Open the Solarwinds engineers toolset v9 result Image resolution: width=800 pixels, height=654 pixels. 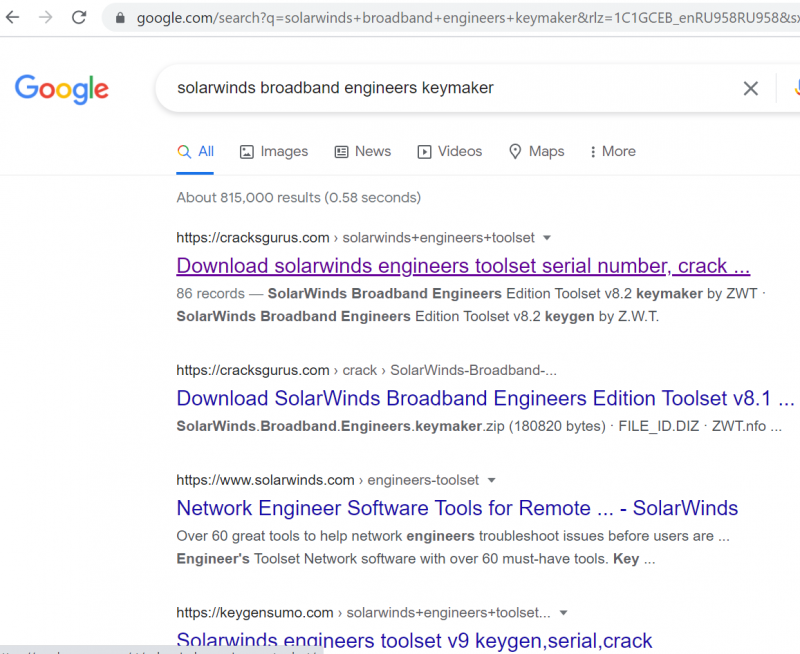point(414,640)
